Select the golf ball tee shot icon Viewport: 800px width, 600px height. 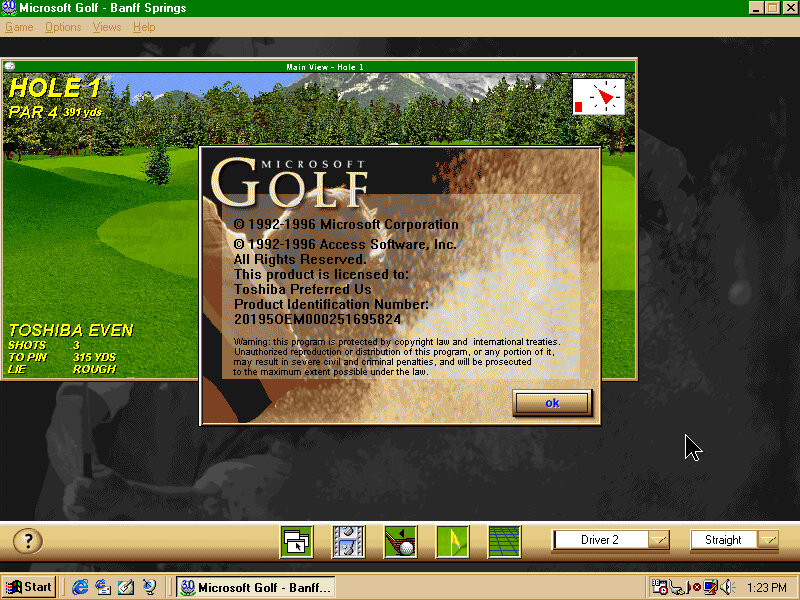tap(401, 541)
